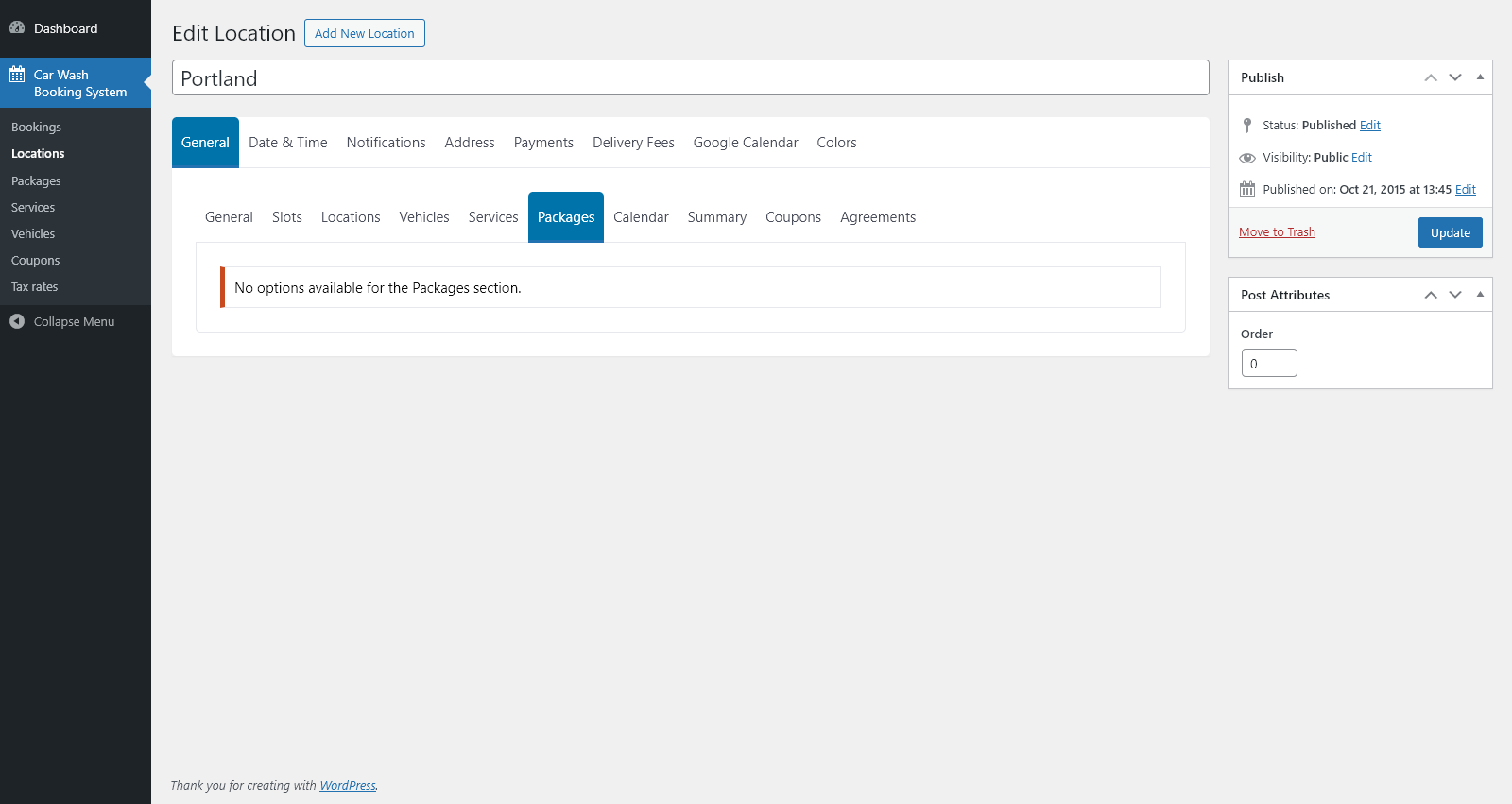Open Dashboard in the sidebar
The height and width of the screenshot is (804, 1512).
coord(76,28)
